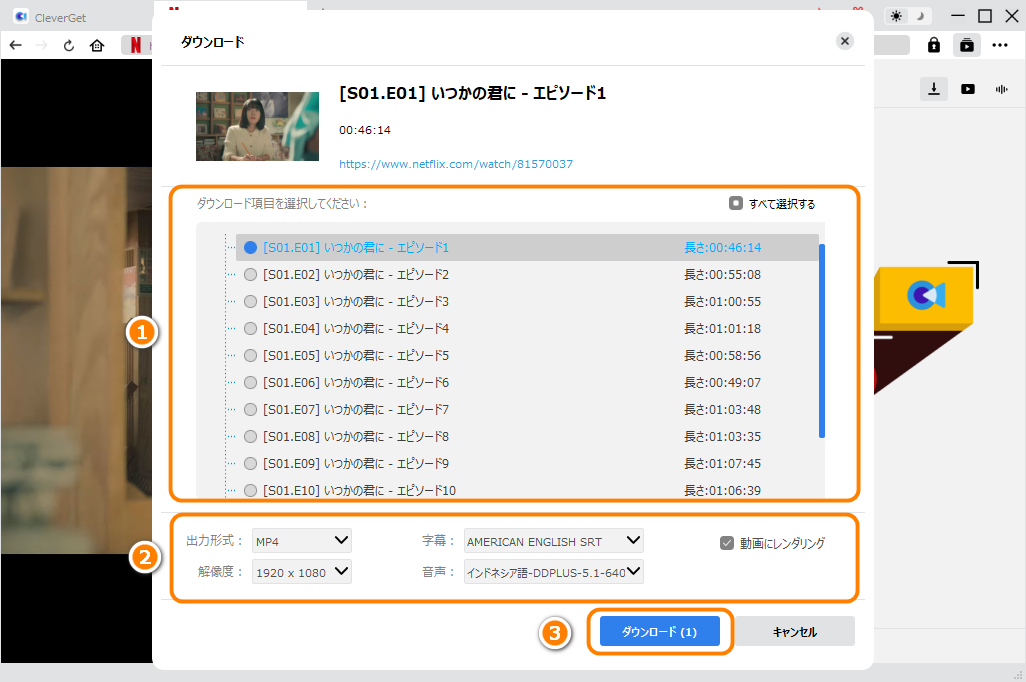
Task: Select episode S01.E08 radio button
Action: tap(250, 437)
